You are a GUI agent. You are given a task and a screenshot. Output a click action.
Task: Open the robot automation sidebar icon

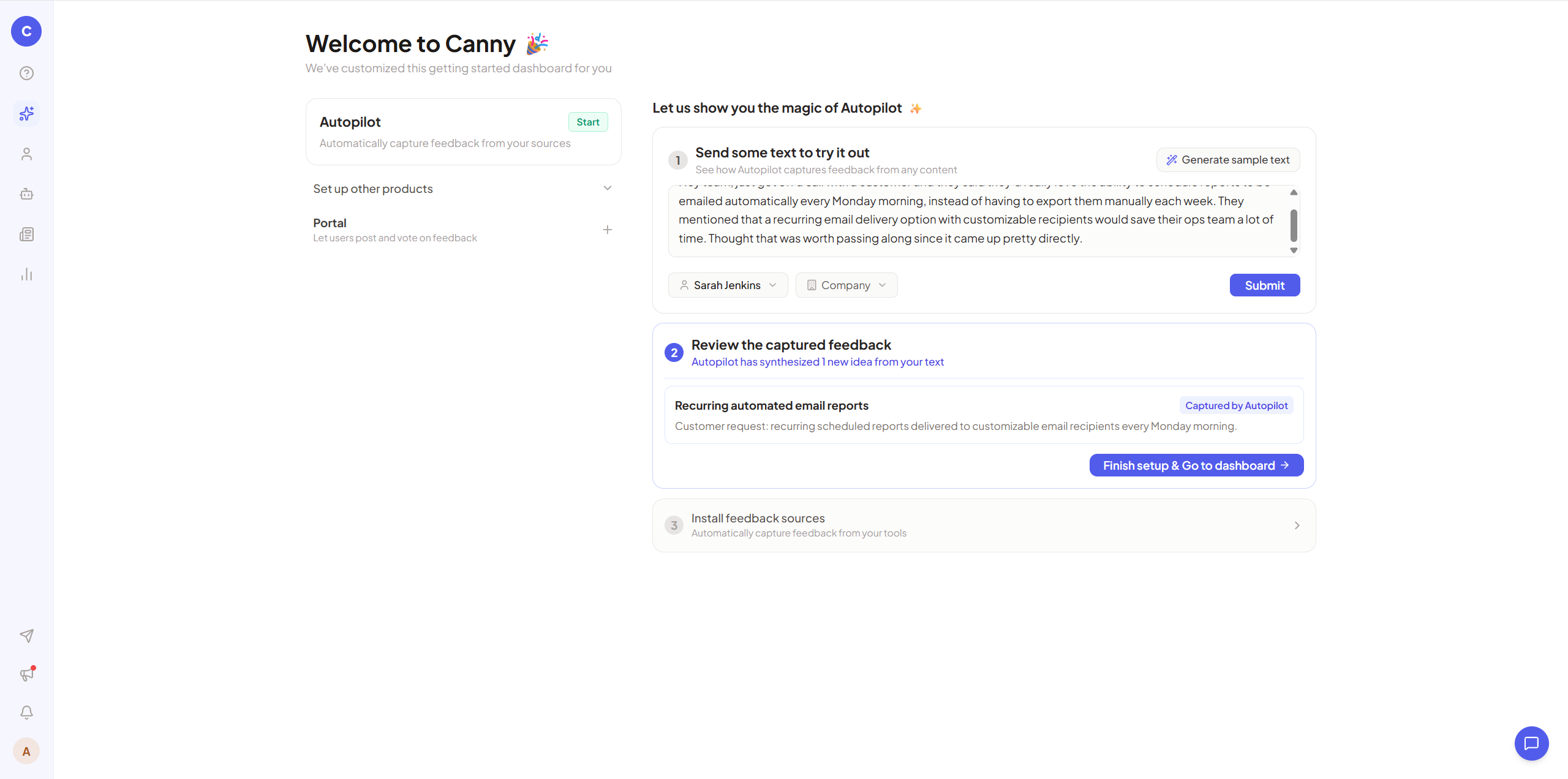pyautogui.click(x=26, y=194)
